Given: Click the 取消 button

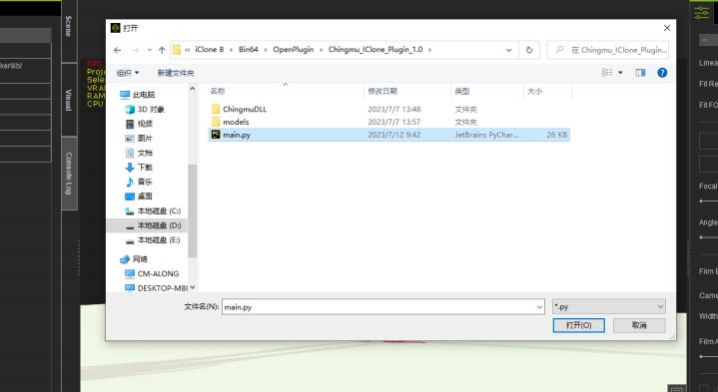Looking at the screenshot, I should tap(639, 325).
